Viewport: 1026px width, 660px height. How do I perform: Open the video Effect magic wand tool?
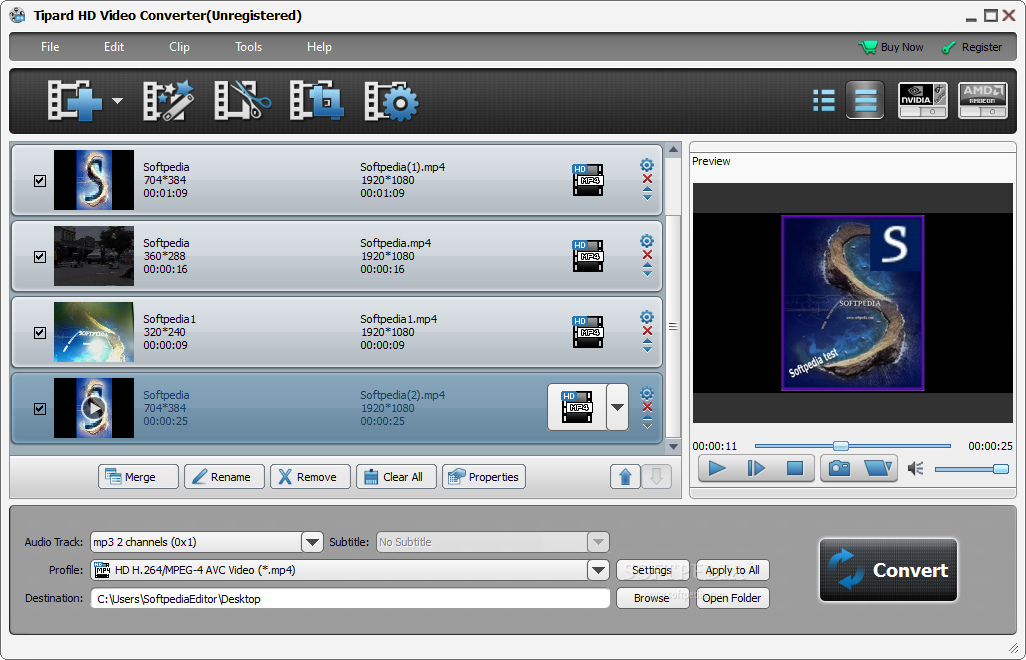168,101
